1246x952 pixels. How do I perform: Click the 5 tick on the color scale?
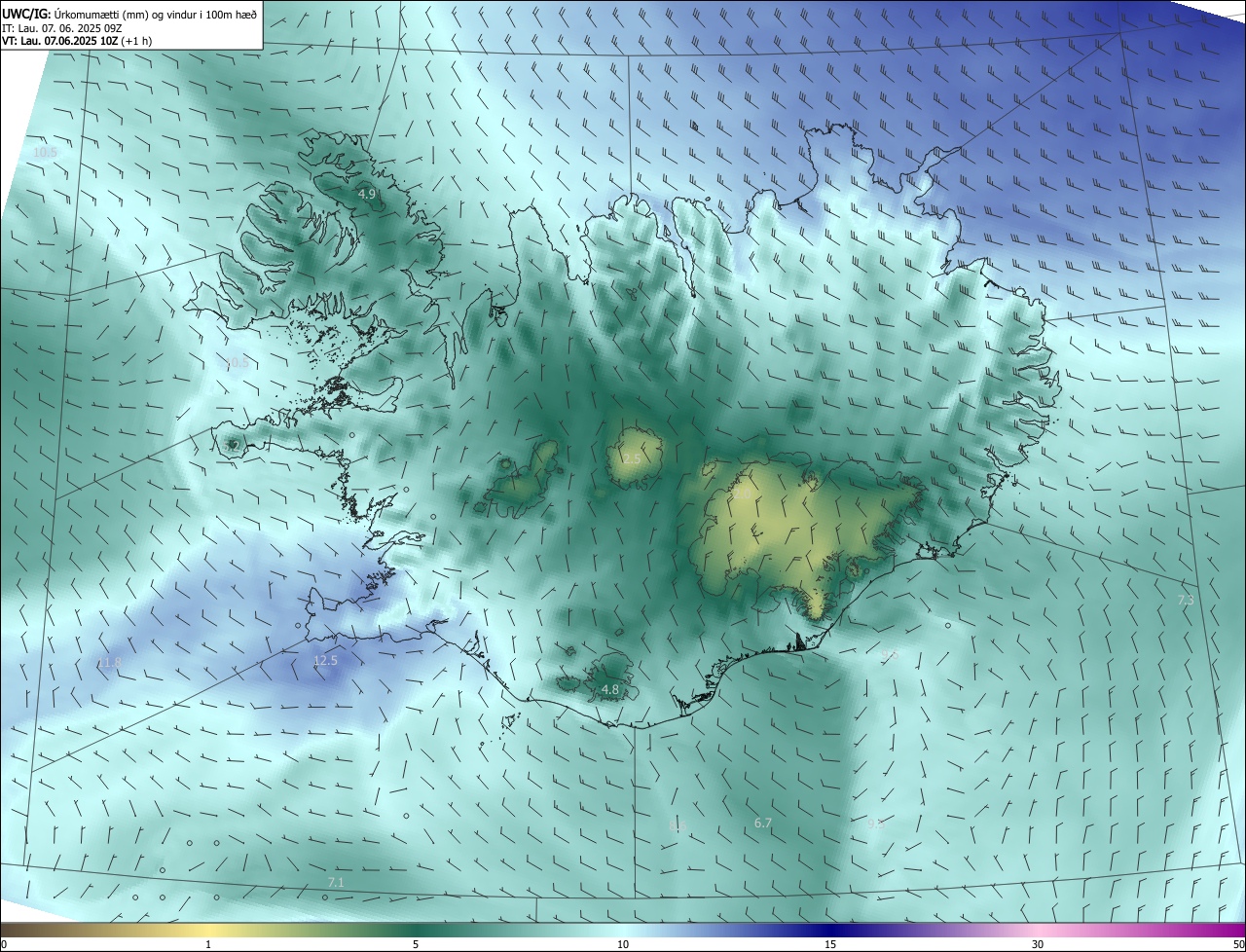point(416,945)
